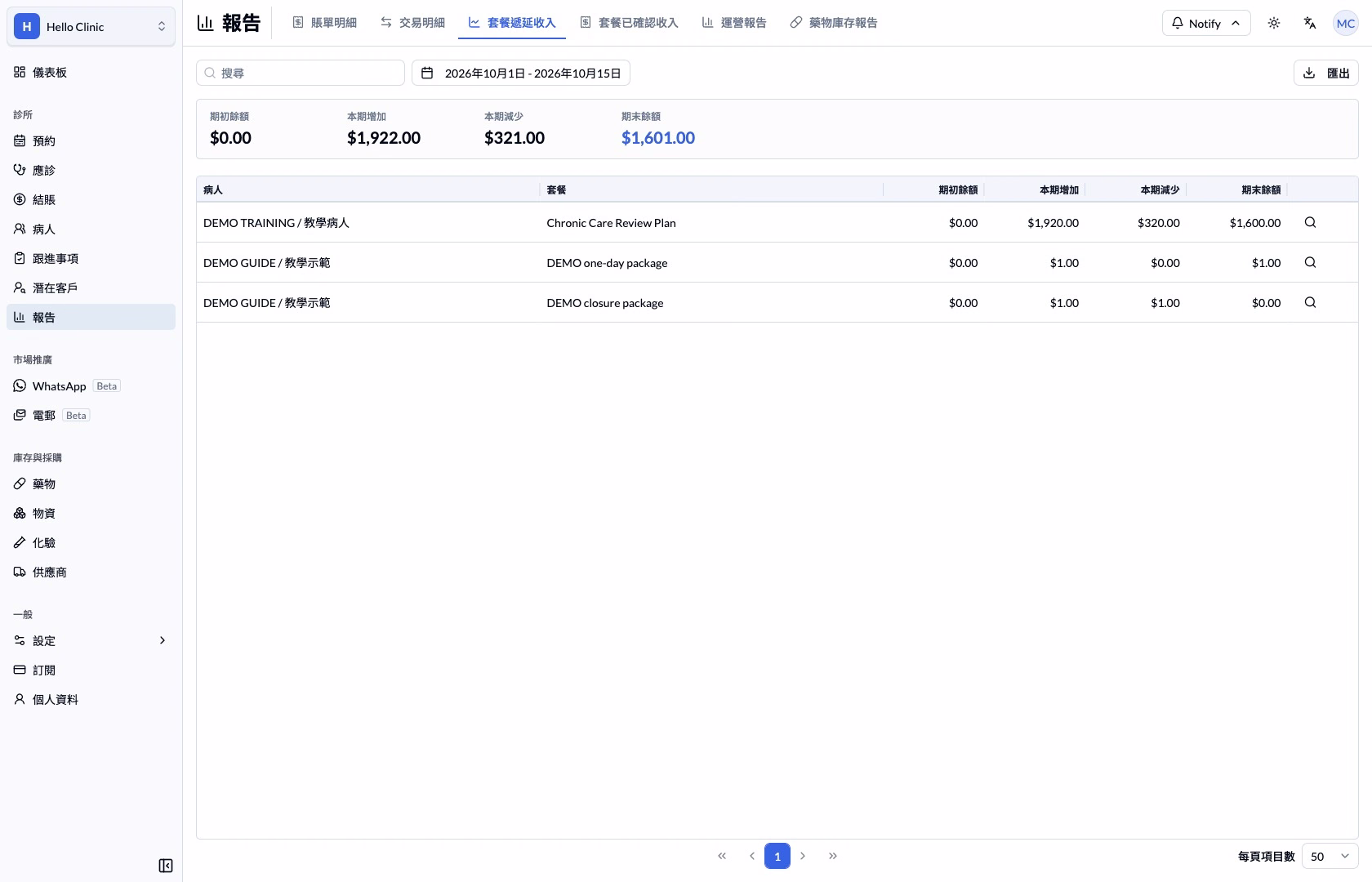The height and width of the screenshot is (882, 1372).
Task: Open 潛在客戶 leads page
Action: click(91, 288)
